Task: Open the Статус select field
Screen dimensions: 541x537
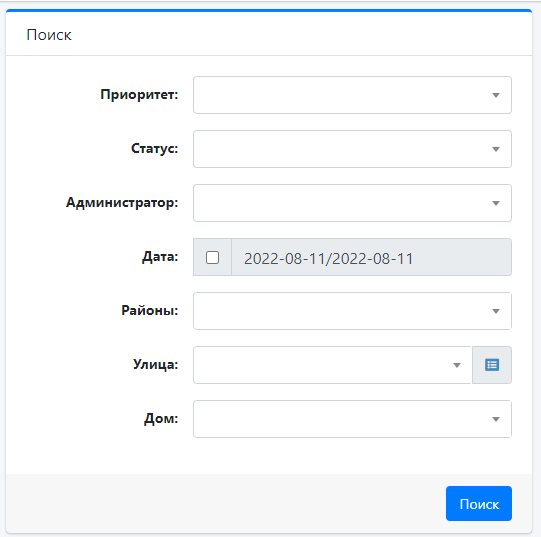Action: tap(352, 149)
